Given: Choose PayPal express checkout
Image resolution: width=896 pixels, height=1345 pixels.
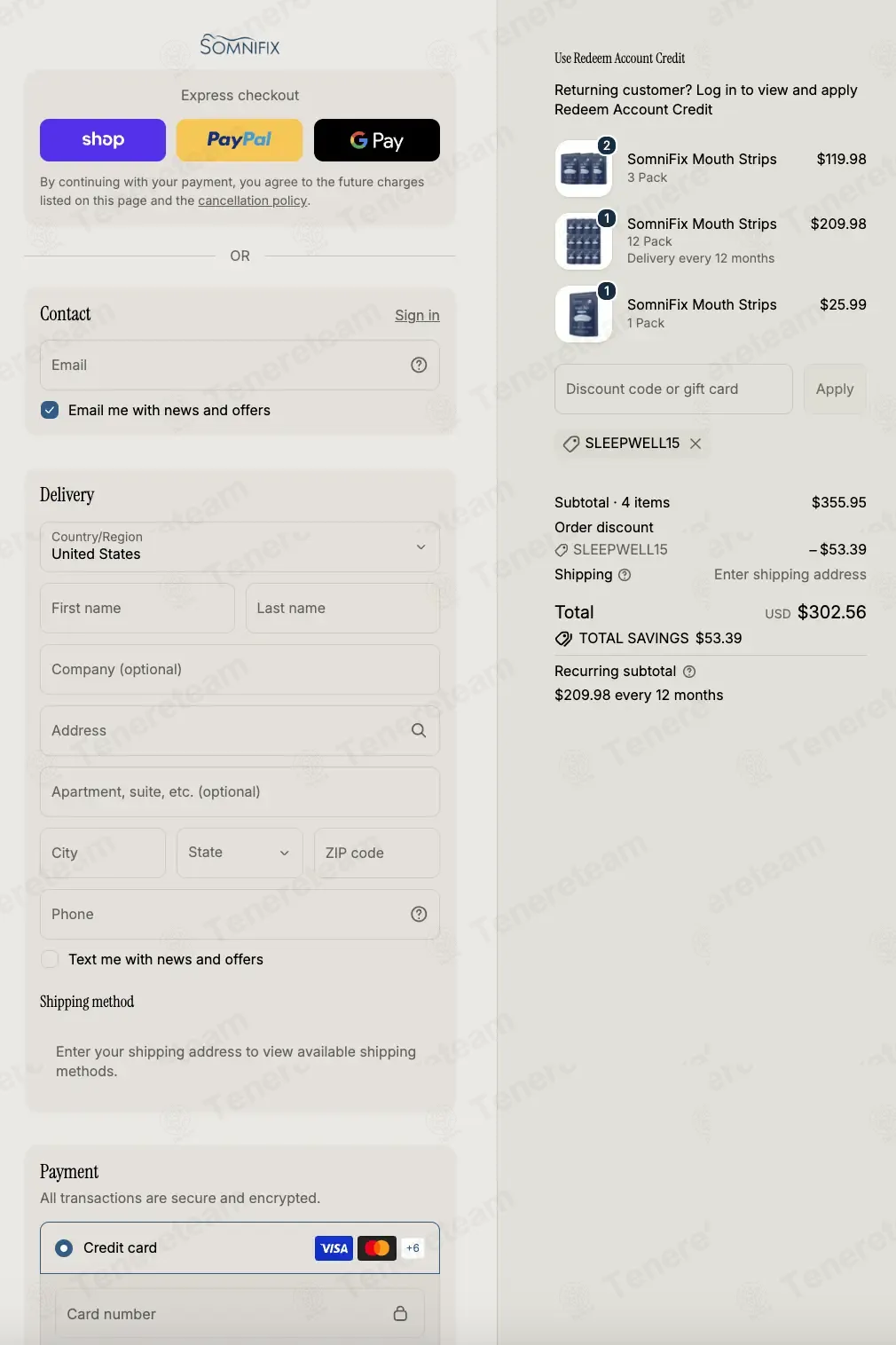Looking at the screenshot, I should 240,140.
